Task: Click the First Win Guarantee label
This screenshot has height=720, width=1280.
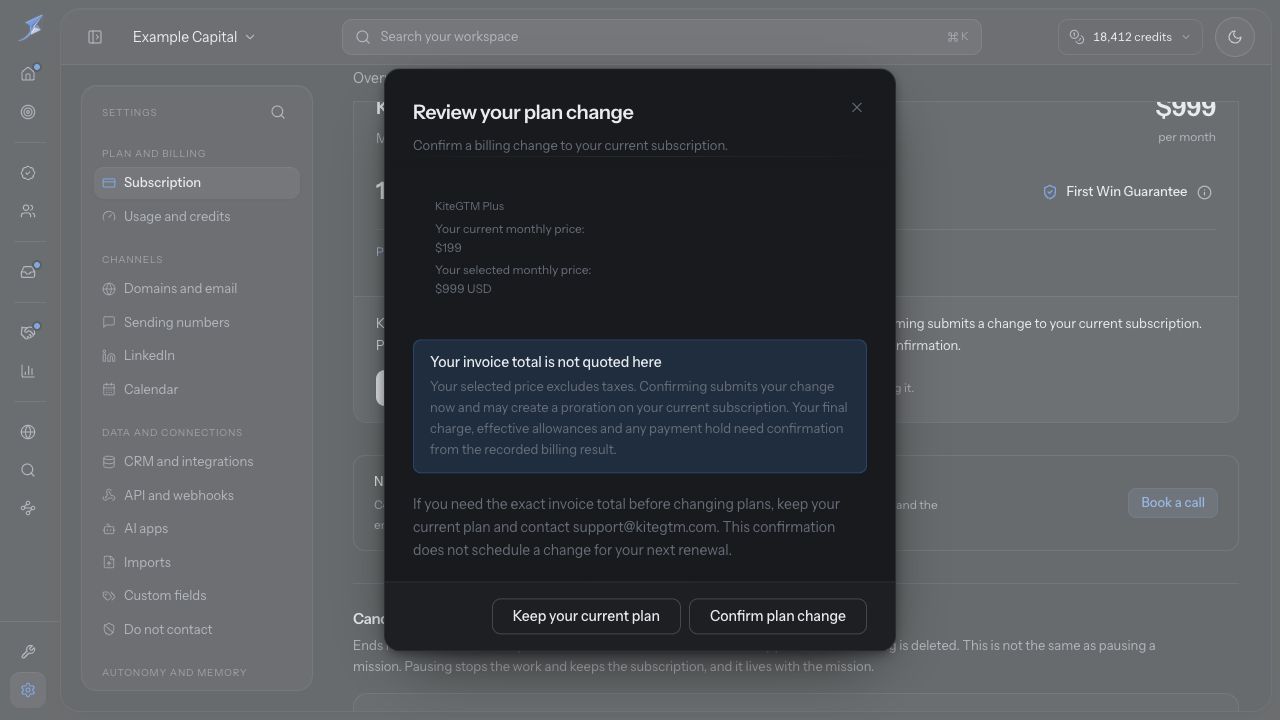Action: [1127, 192]
